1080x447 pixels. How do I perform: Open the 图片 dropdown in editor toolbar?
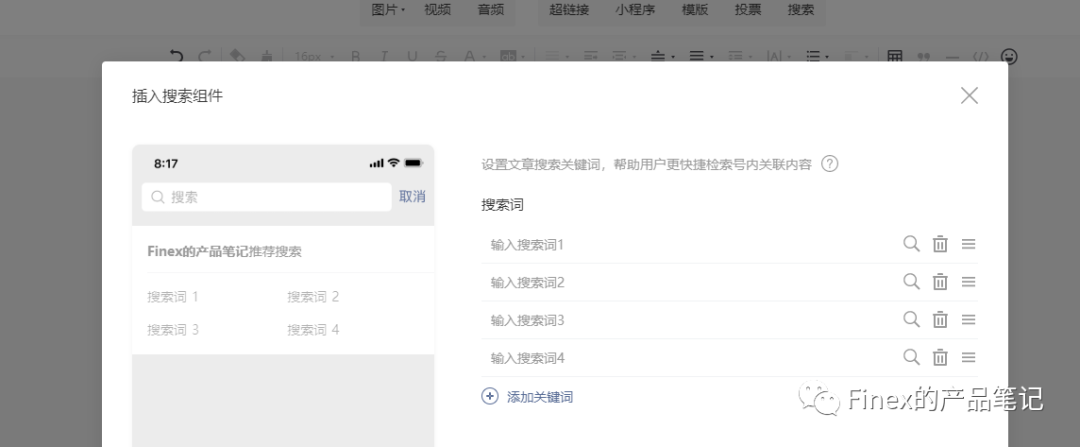pos(388,10)
